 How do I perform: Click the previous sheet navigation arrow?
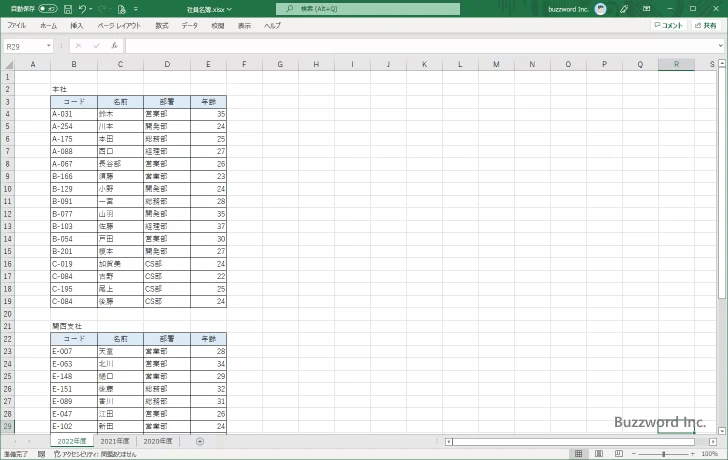point(15,441)
